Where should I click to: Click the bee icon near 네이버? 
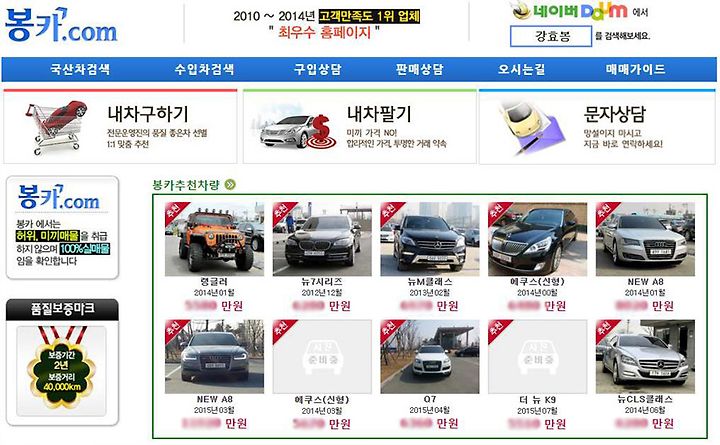[x=521, y=11]
